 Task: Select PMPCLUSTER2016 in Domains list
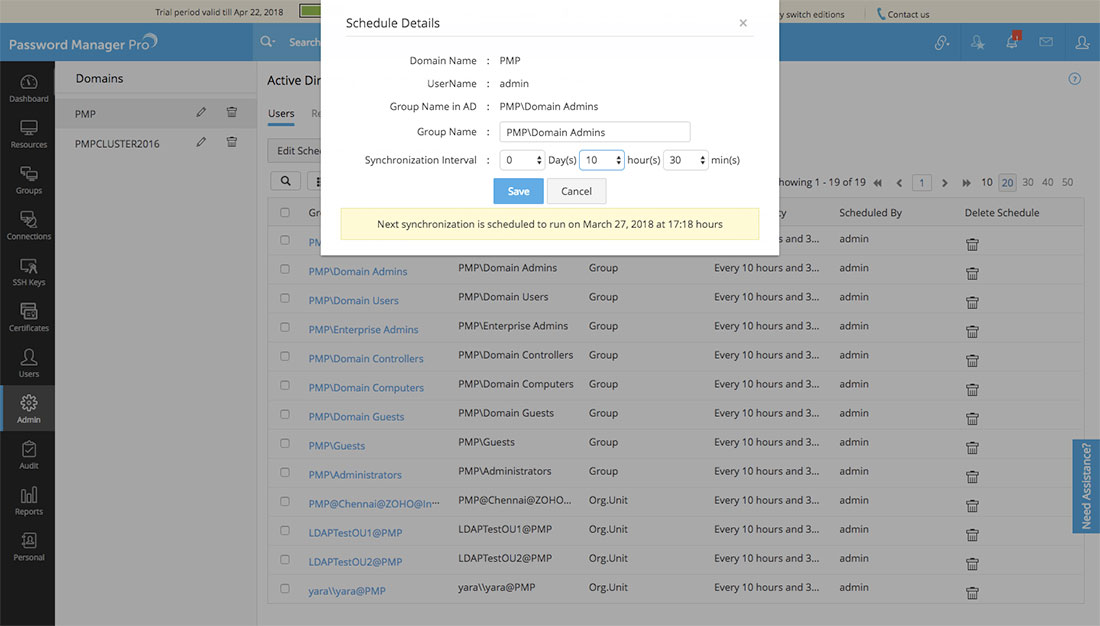click(x=117, y=143)
